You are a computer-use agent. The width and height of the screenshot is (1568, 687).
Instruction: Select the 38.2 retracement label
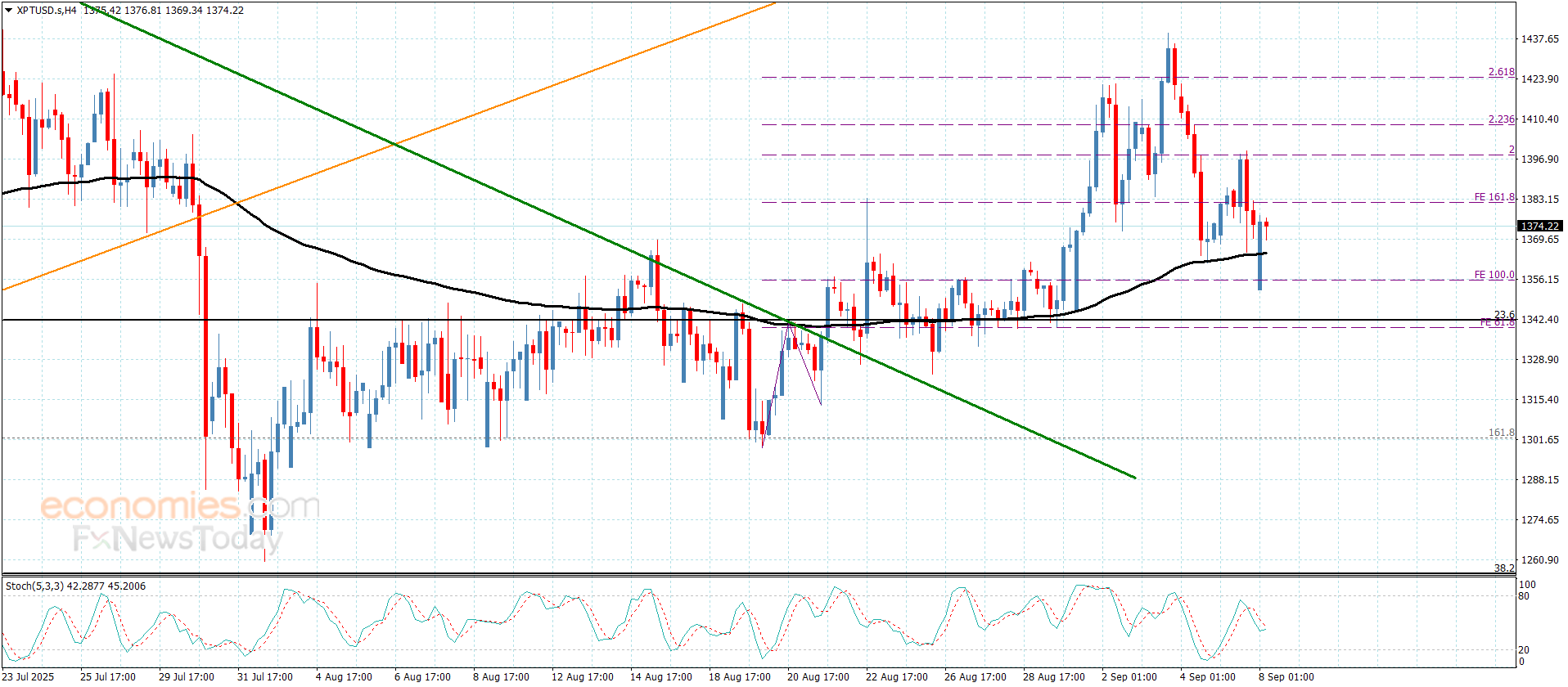(1504, 568)
